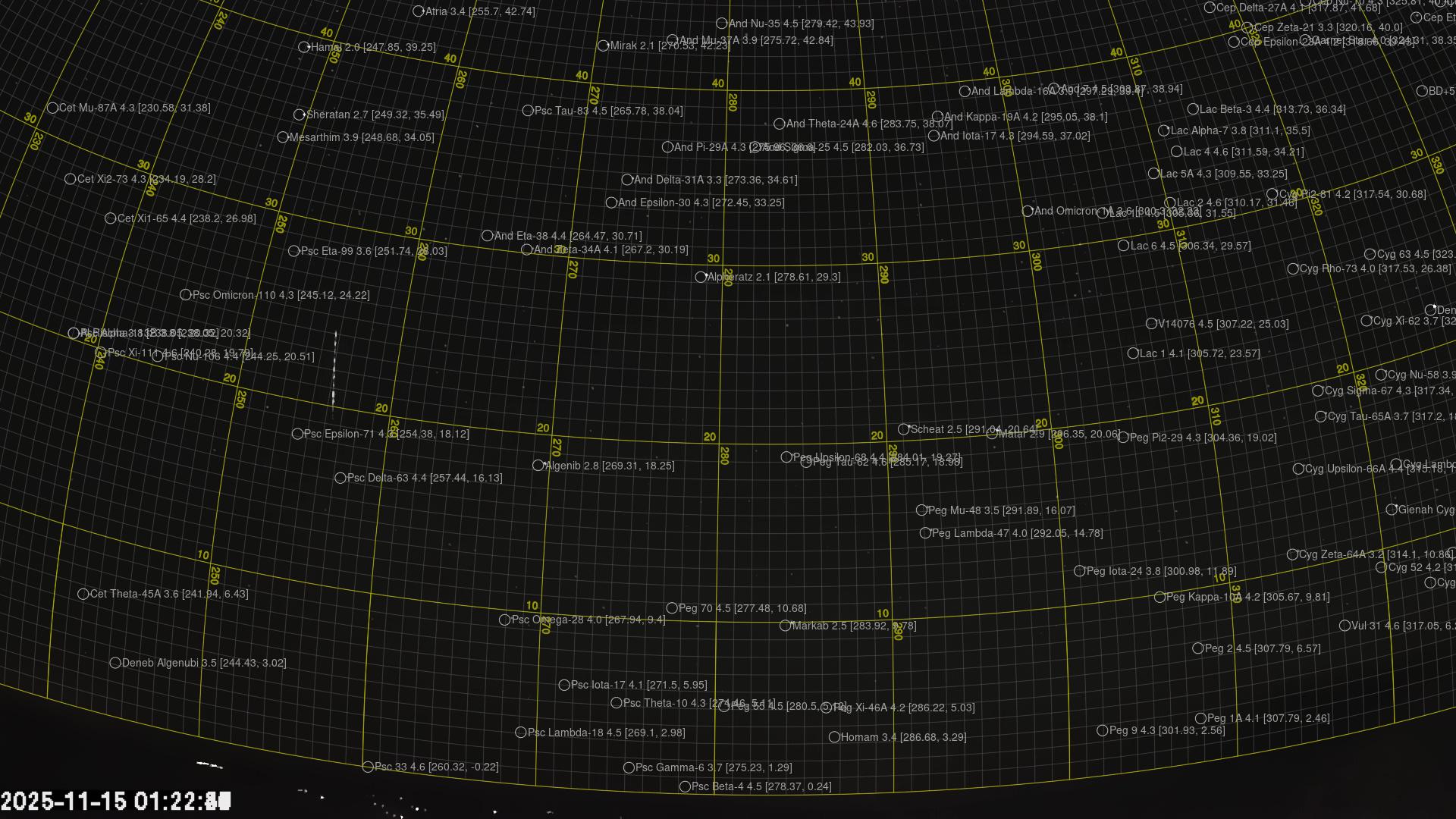This screenshot has width=1456, height=819.
Task: Select the V14076 star marker
Action: pos(1151,324)
